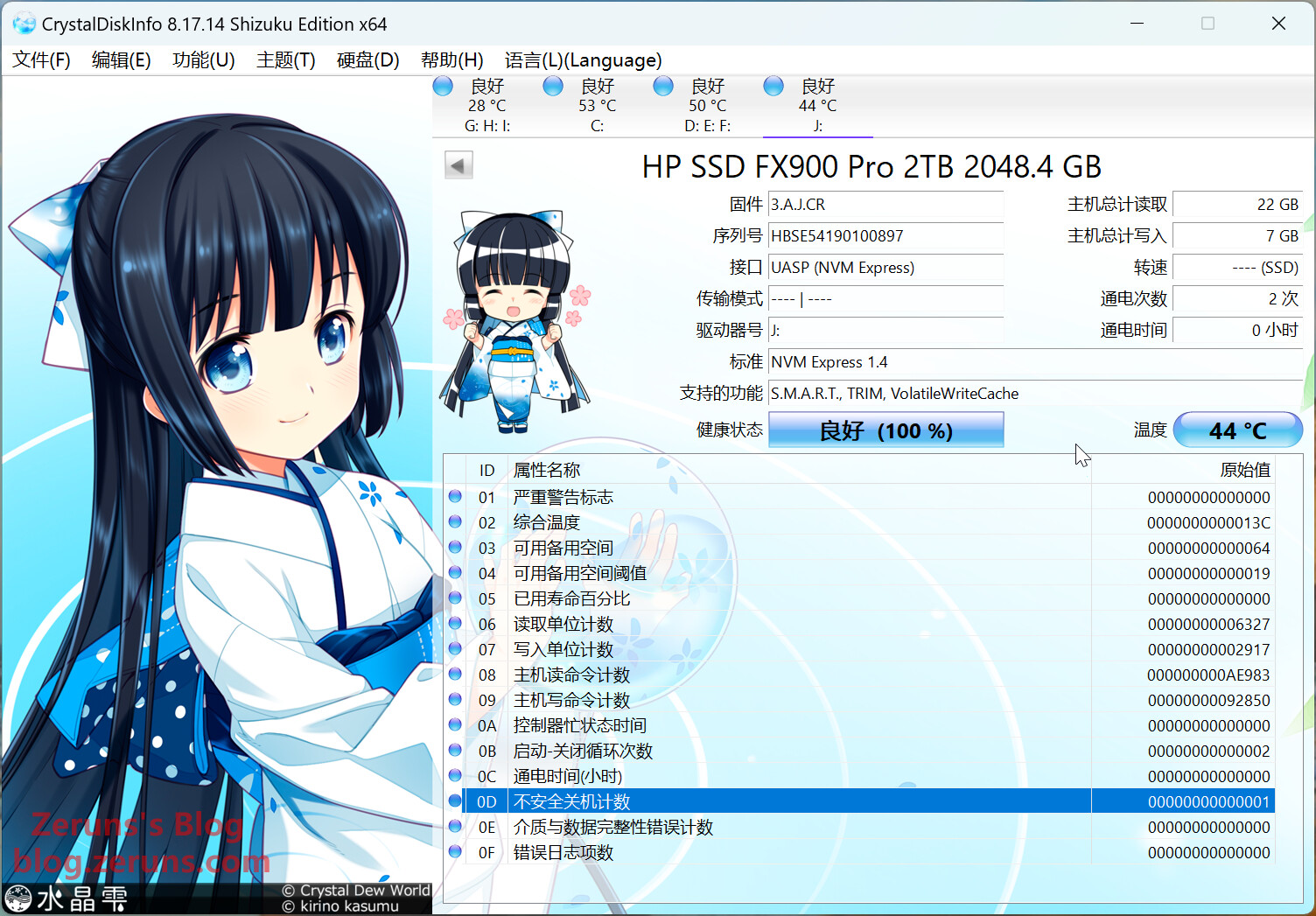The image size is (1316, 916).
Task: Click status orb for attribute 05 已用寿命百分比
Action: pos(455,598)
